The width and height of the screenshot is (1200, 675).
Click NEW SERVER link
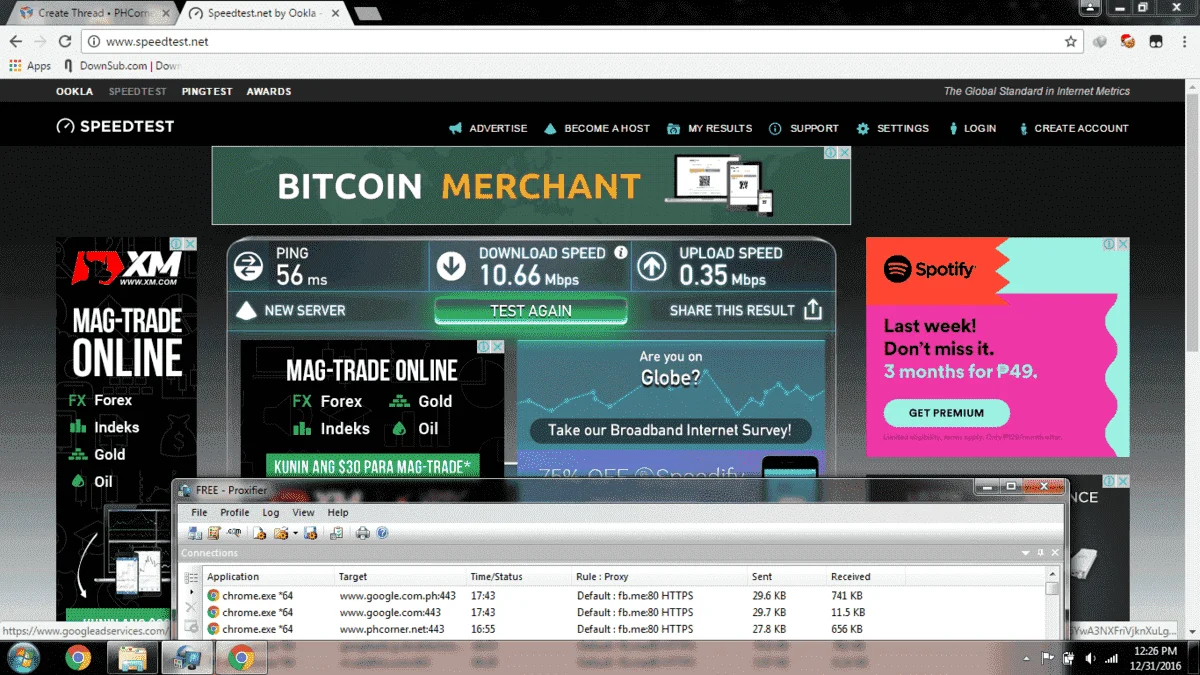pyautogui.click(x=305, y=311)
